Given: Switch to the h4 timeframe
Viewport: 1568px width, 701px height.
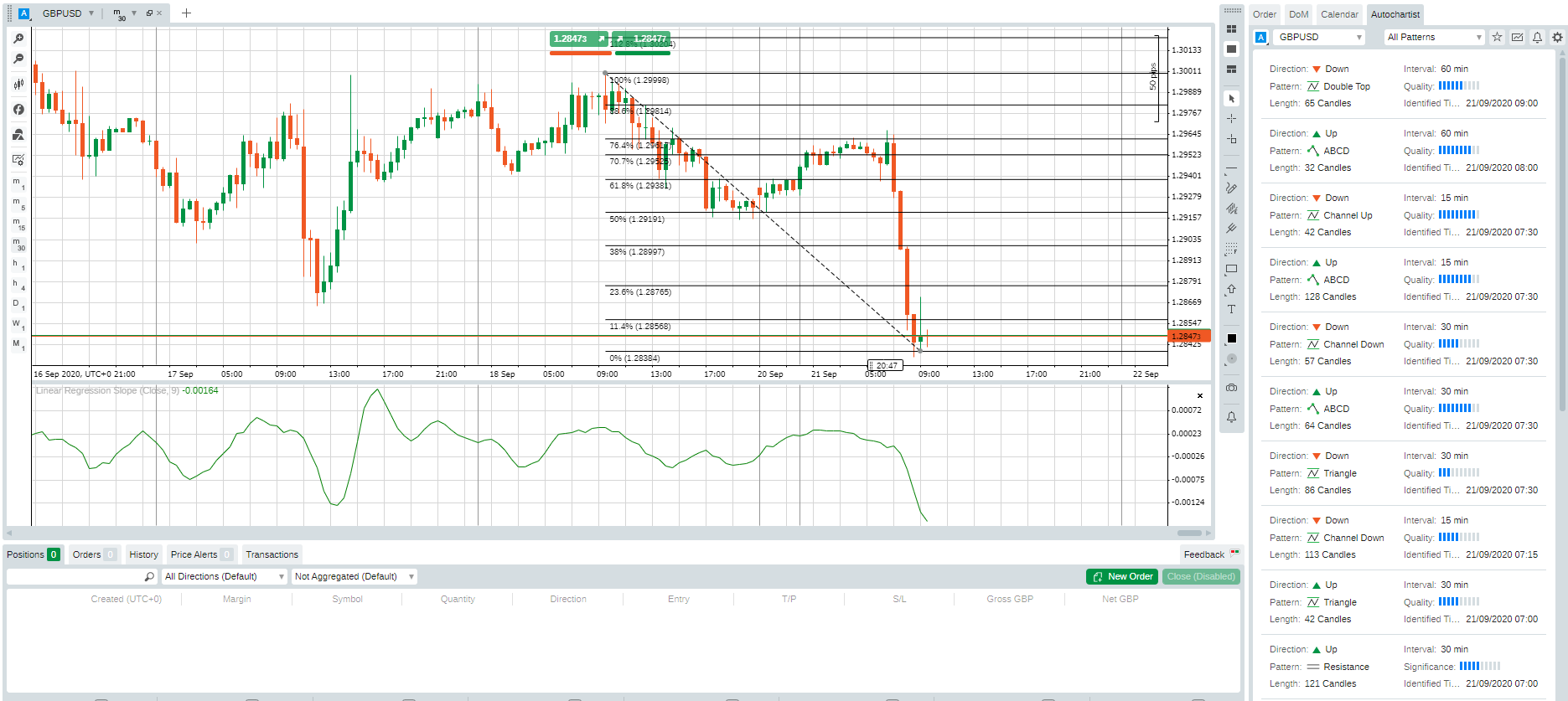Looking at the screenshot, I should point(18,285).
